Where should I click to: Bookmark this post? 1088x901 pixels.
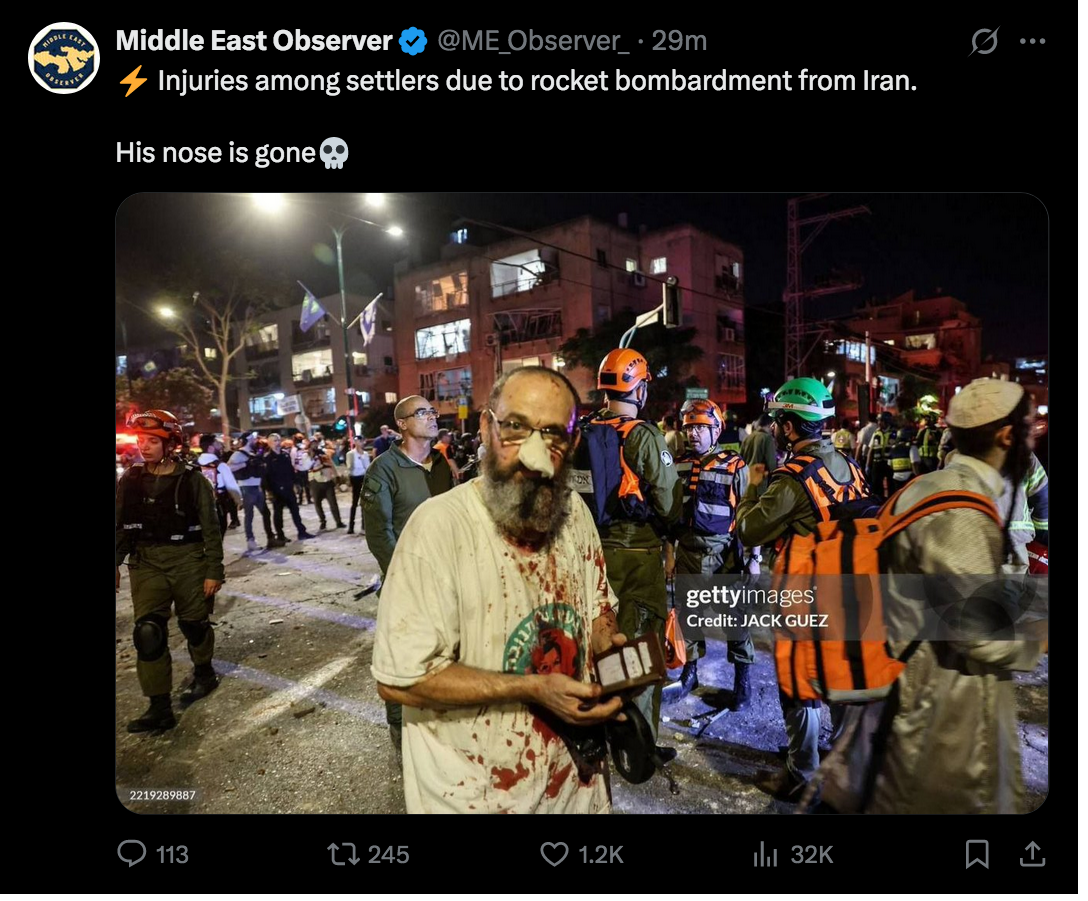[977, 854]
